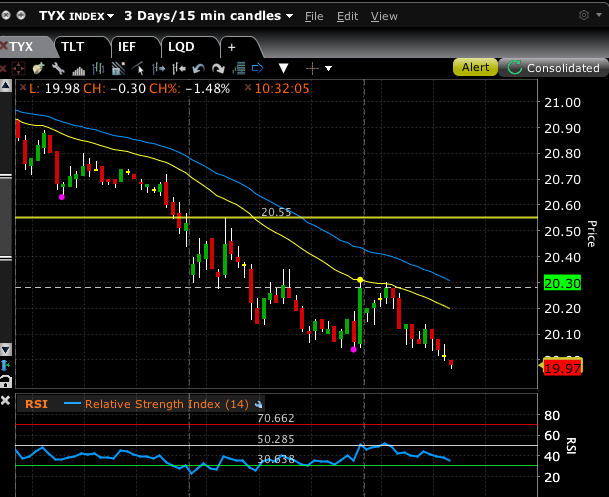Remove the 10:32:05 time label
Image resolution: width=609 pixels, height=497 pixels.
[248, 87]
